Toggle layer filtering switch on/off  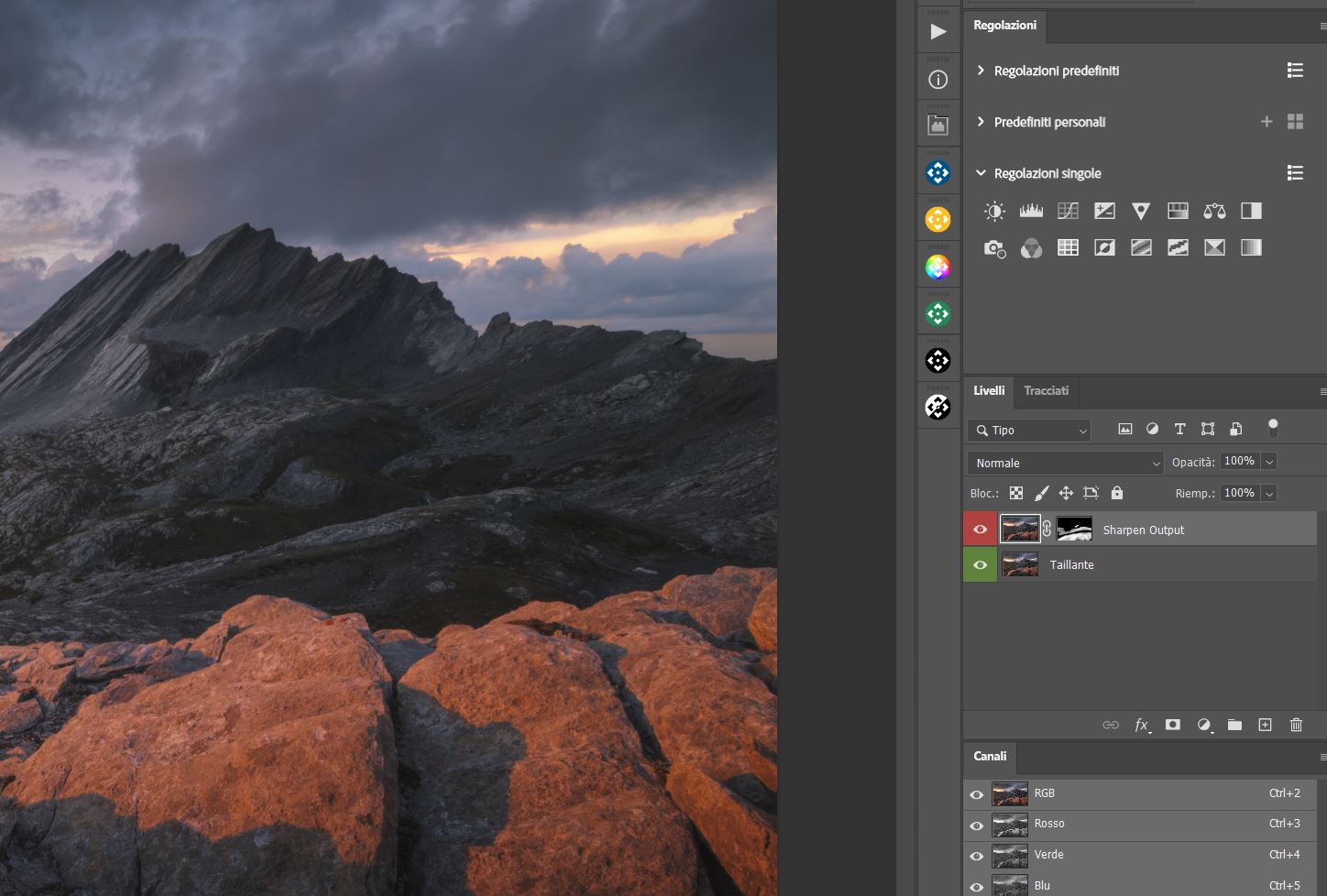click(x=1273, y=428)
